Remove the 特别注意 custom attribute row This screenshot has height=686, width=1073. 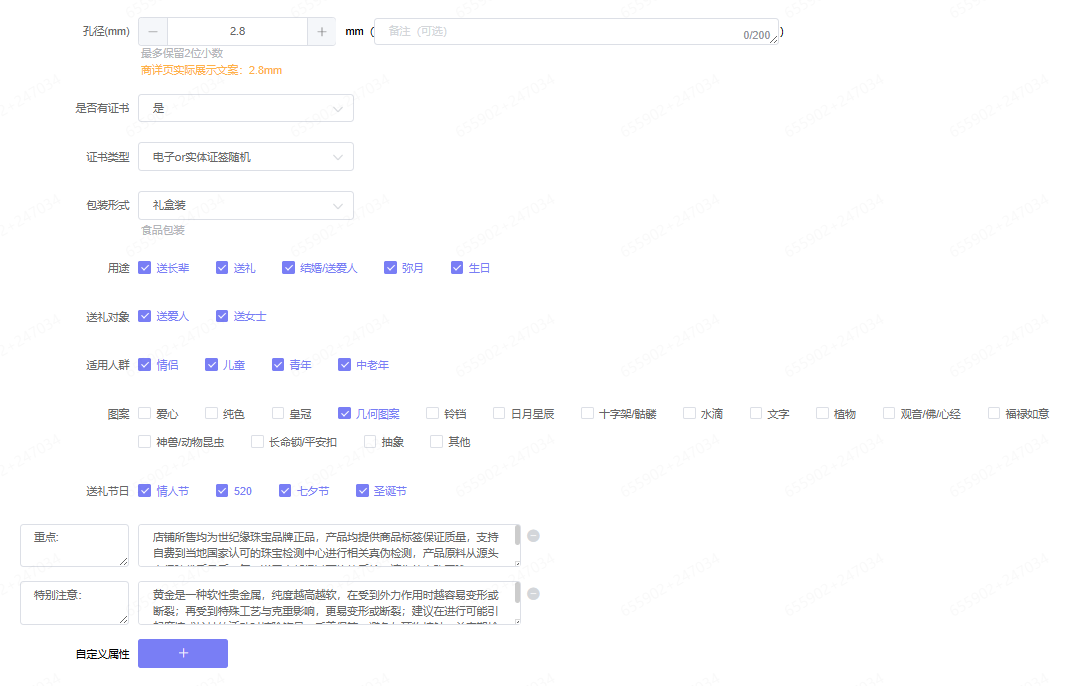[533, 594]
